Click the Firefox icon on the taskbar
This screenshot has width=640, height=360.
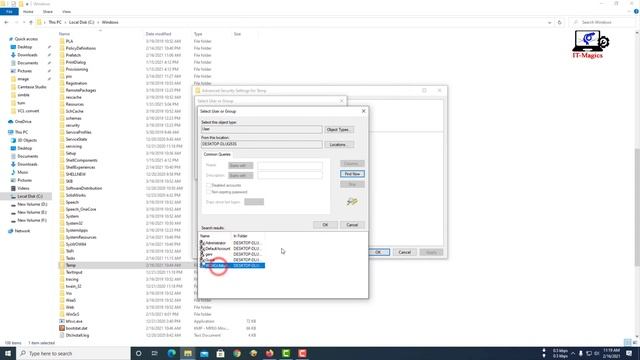269,353
